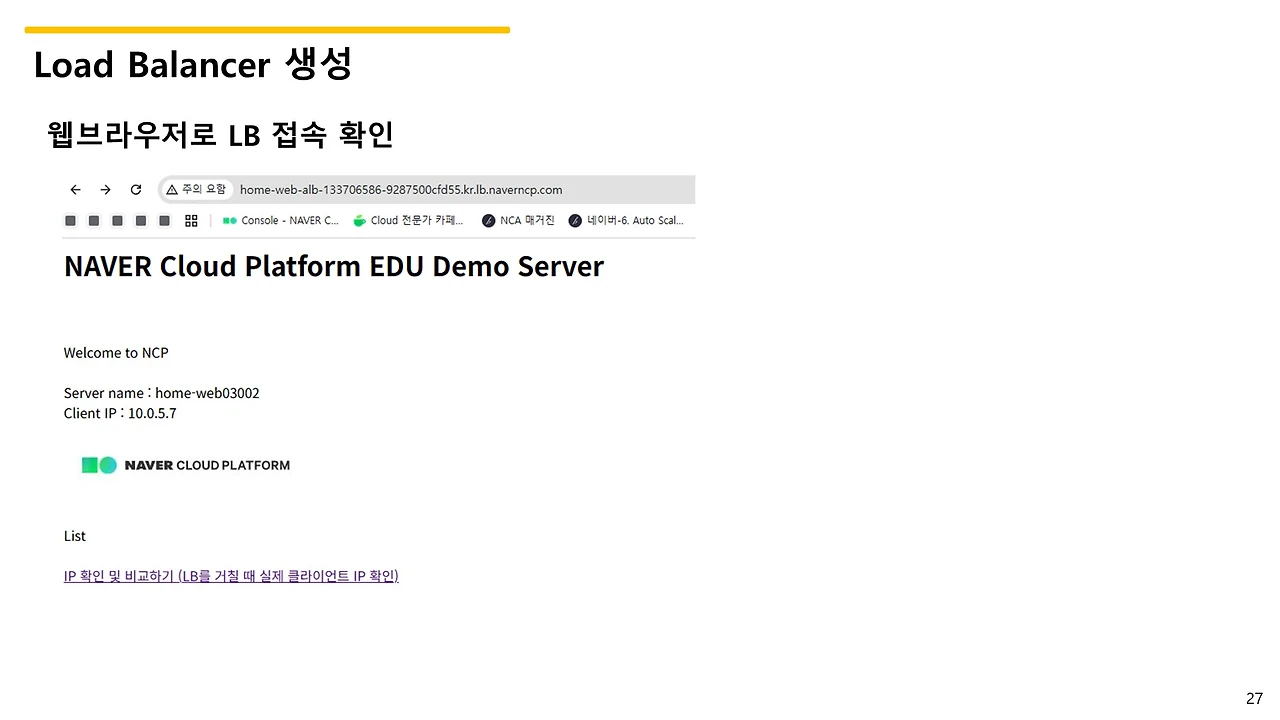Open the Cloud 전문가 카페 bookmark
This screenshot has height=720, width=1280.
tap(409, 221)
